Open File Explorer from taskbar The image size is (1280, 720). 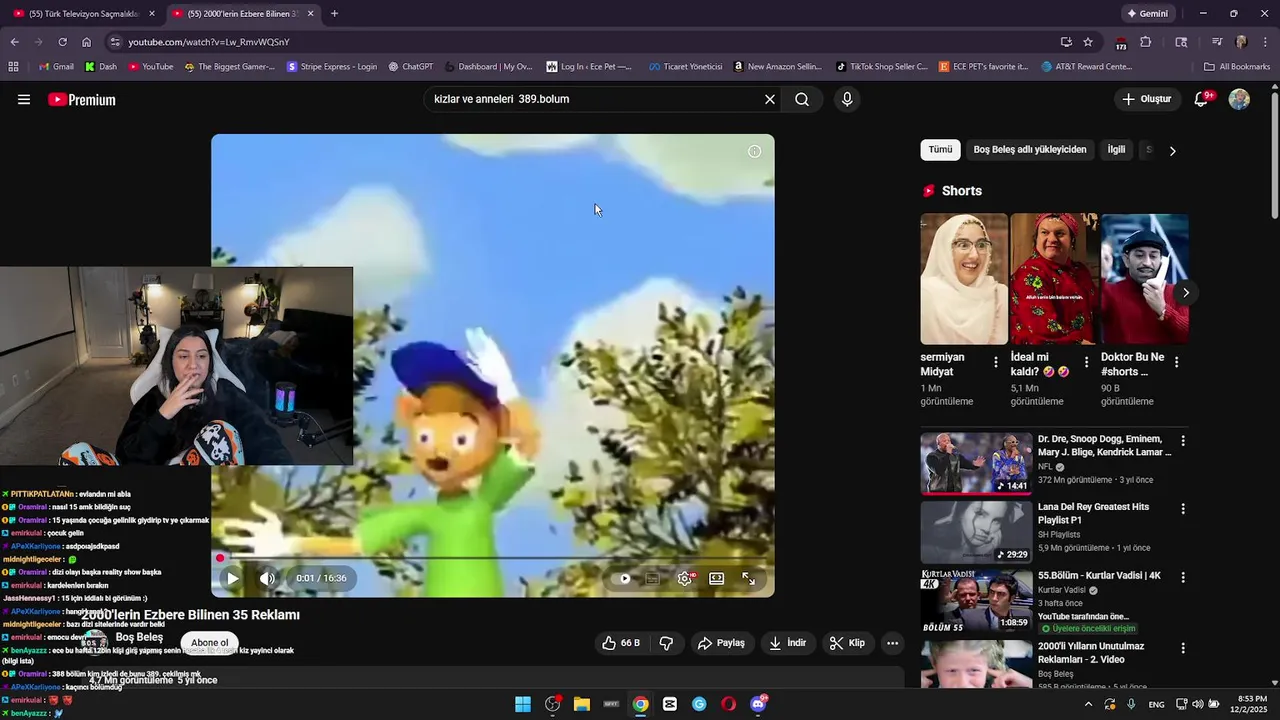point(582,704)
